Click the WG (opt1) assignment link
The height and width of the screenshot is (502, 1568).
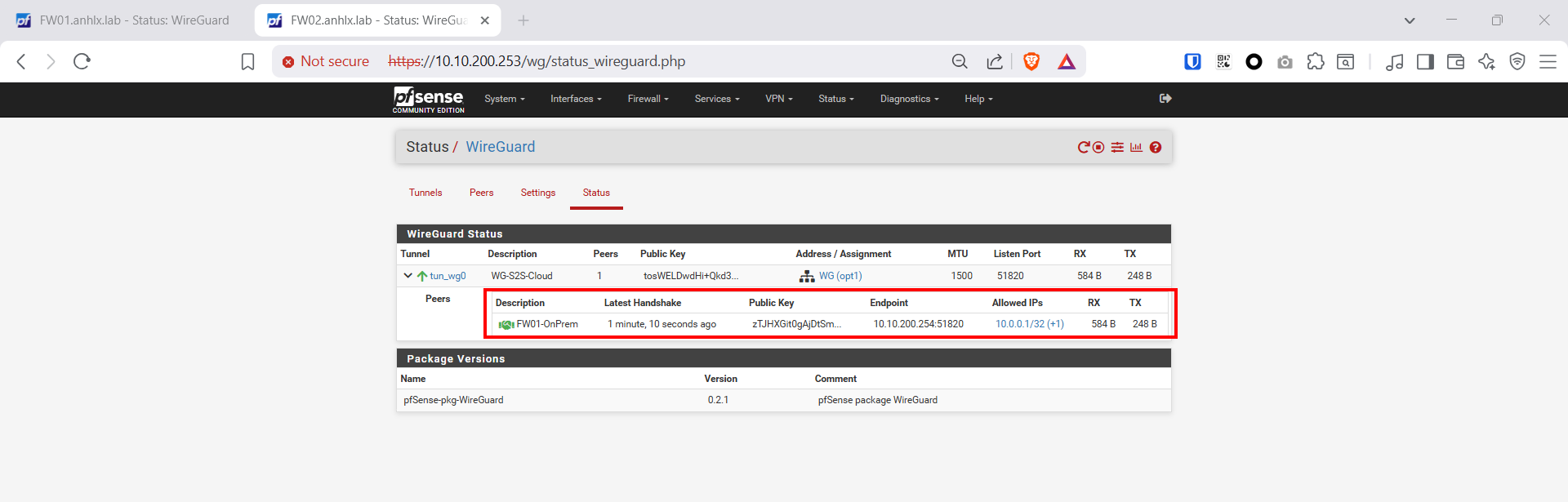click(x=840, y=276)
